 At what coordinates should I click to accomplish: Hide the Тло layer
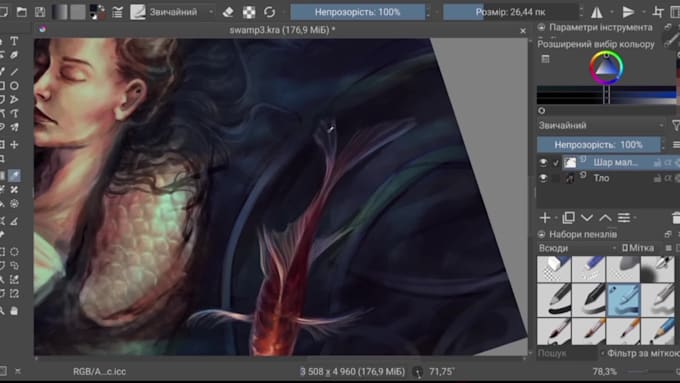coord(543,178)
